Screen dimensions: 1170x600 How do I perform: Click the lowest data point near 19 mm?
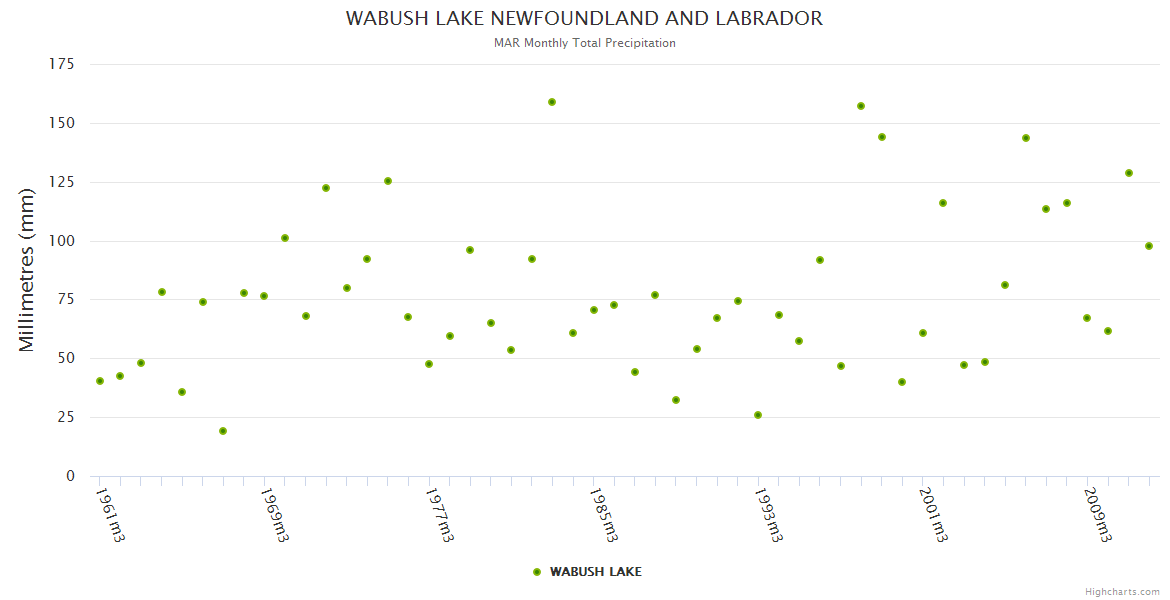[x=223, y=431]
